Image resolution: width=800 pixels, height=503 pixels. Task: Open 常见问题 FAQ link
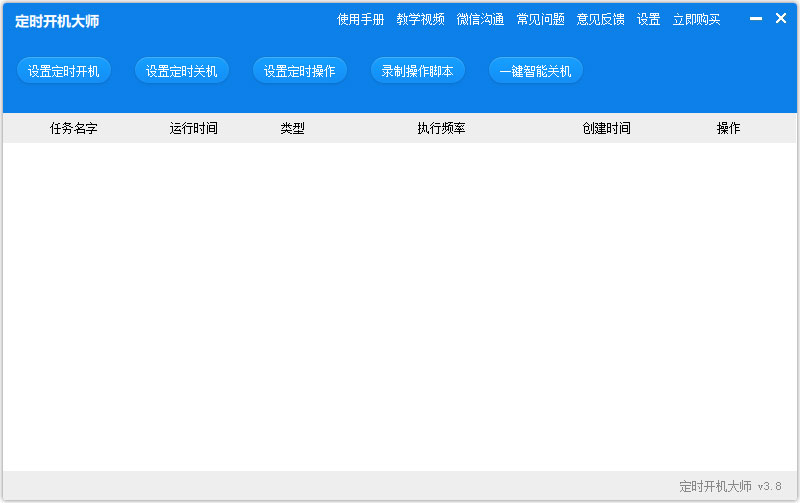pos(540,20)
